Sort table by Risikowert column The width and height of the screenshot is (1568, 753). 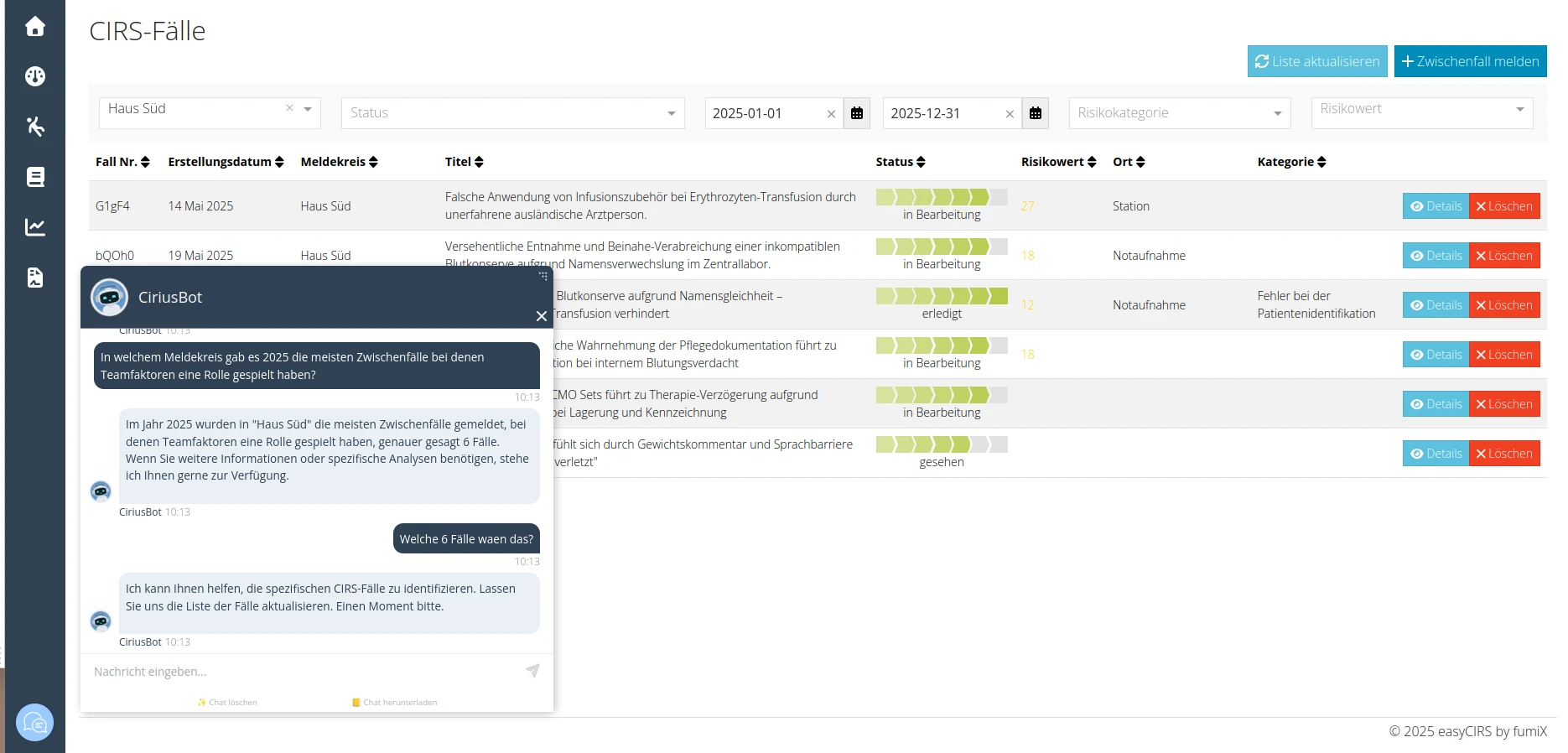click(x=1058, y=162)
